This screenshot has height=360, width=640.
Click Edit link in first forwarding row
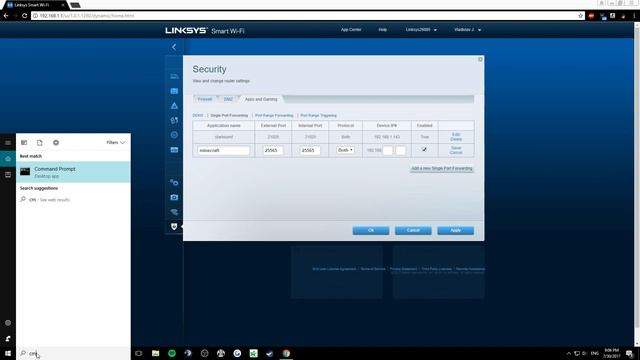pyautogui.click(x=456, y=134)
